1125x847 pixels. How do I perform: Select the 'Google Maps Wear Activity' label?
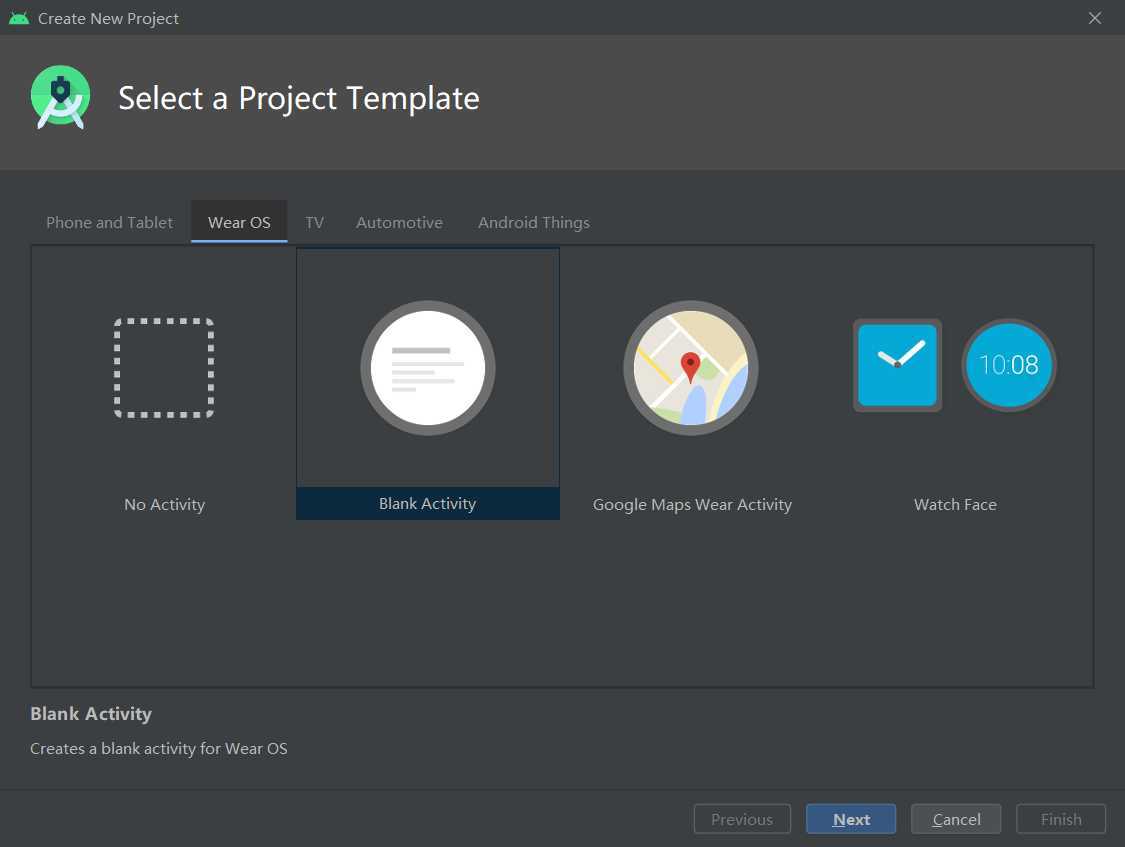[692, 505]
